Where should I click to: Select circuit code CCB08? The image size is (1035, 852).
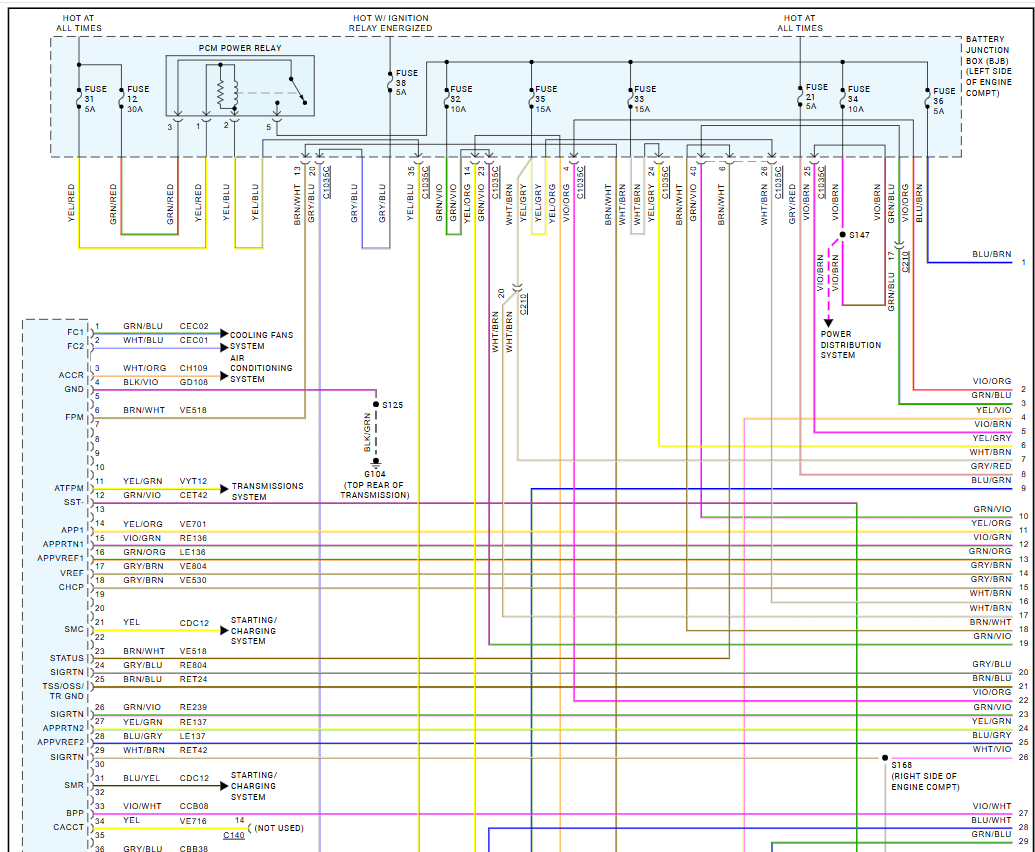(193, 806)
